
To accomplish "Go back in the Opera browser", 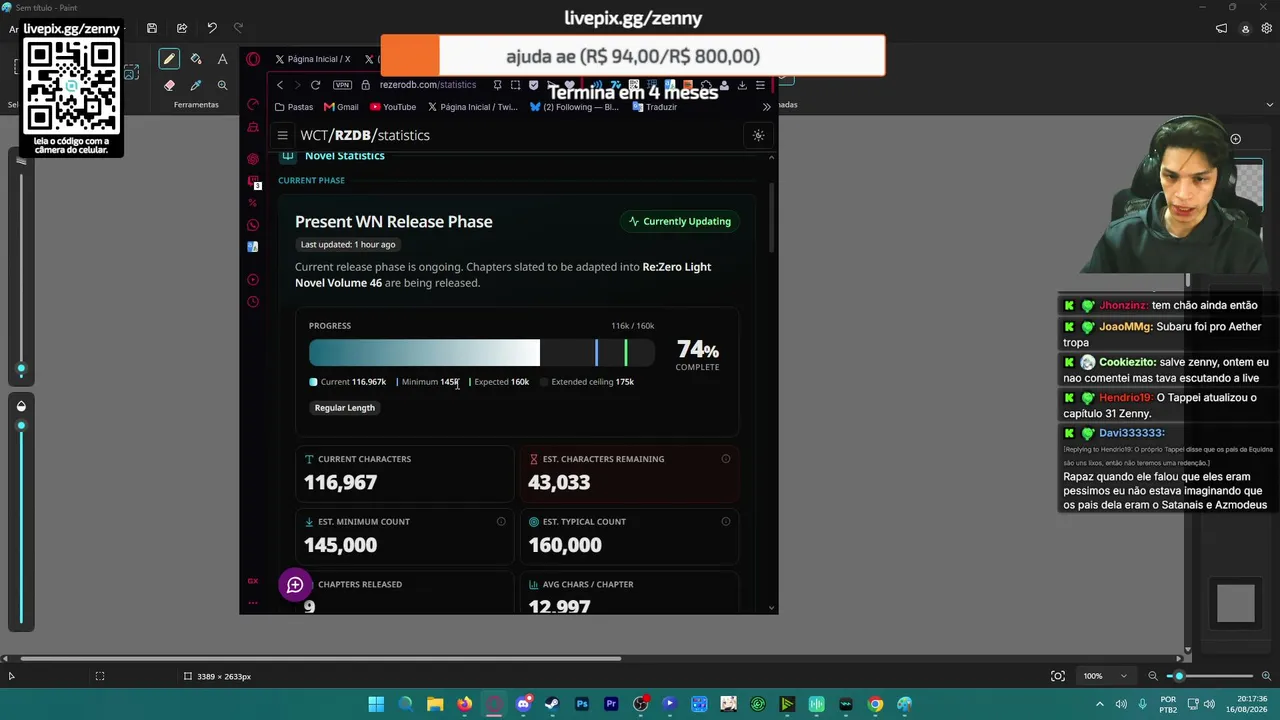I will (280, 85).
